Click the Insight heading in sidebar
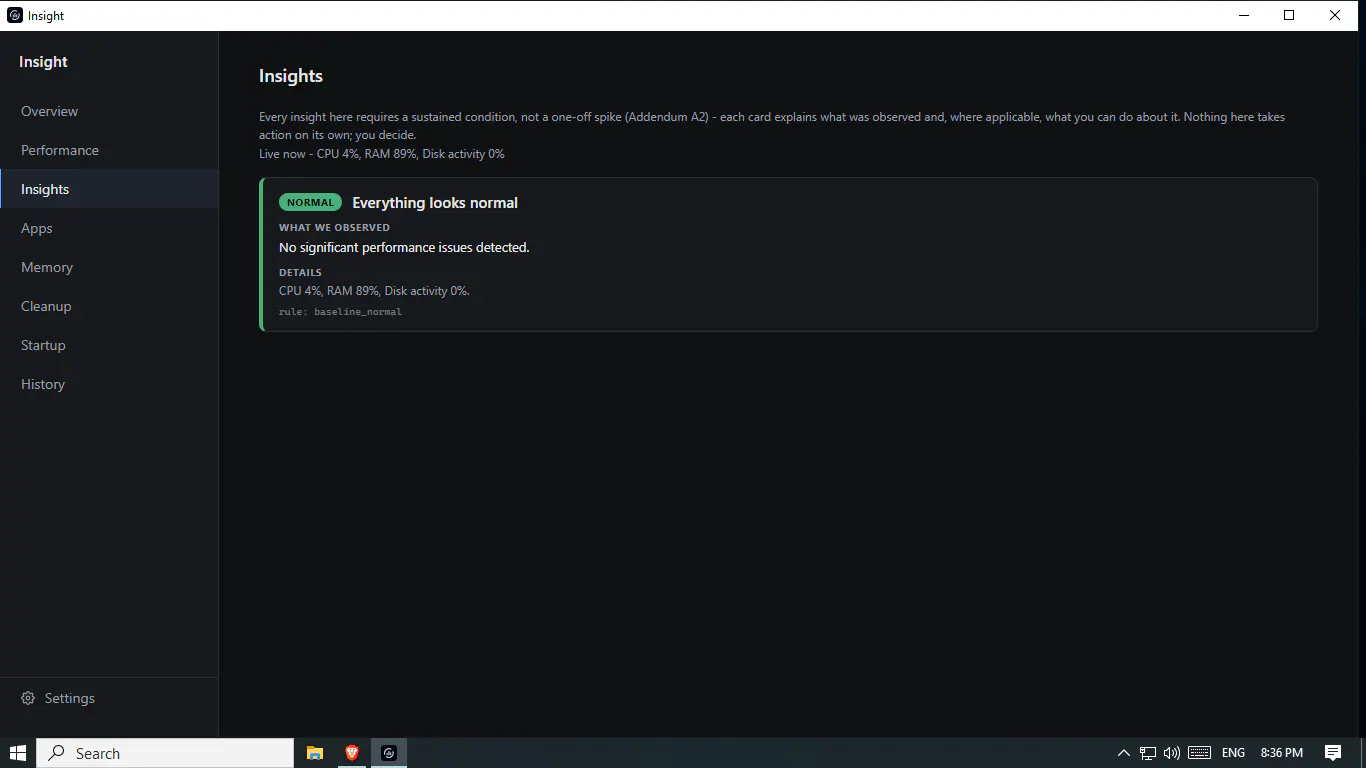Image resolution: width=1366 pixels, height=768 pixels. tap(43, 62)
